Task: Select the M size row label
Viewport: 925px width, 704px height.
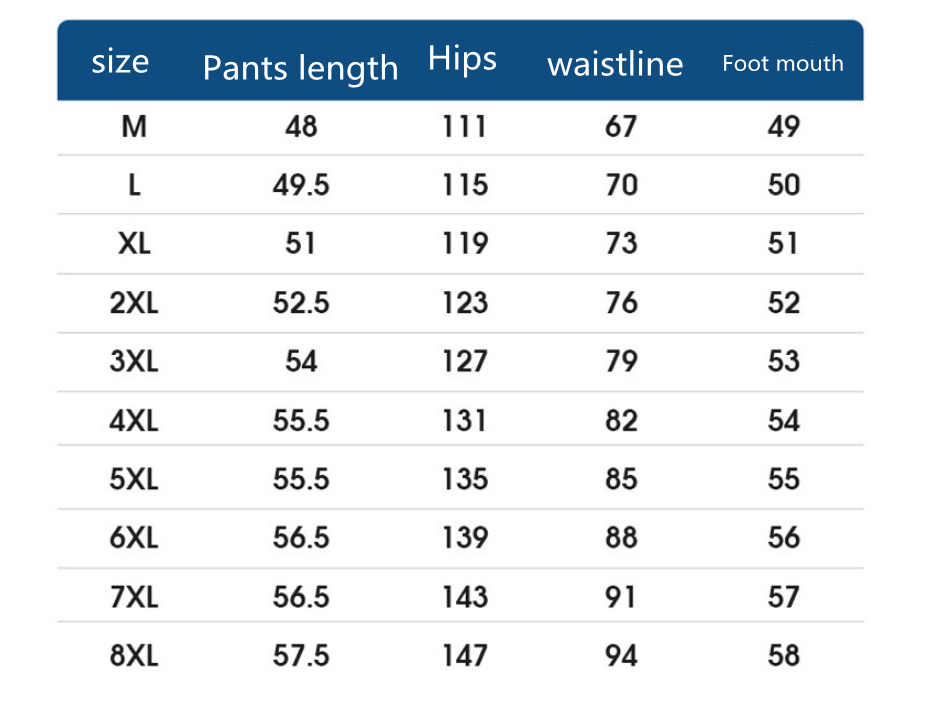Action: [133, 127]
